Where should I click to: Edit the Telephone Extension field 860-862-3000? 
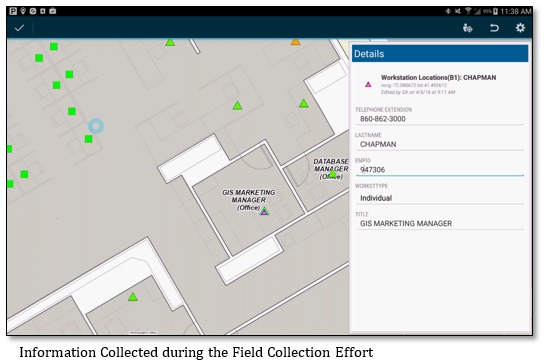point(440,119)
